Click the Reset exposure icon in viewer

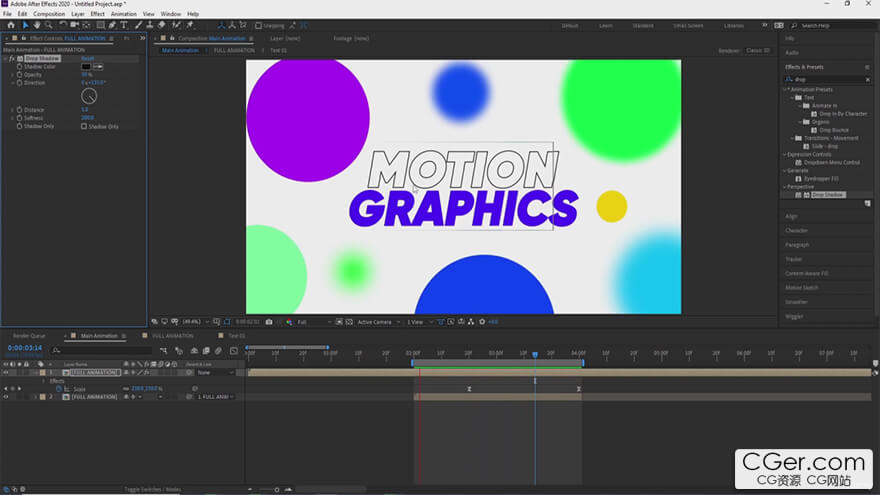point(482,322)
